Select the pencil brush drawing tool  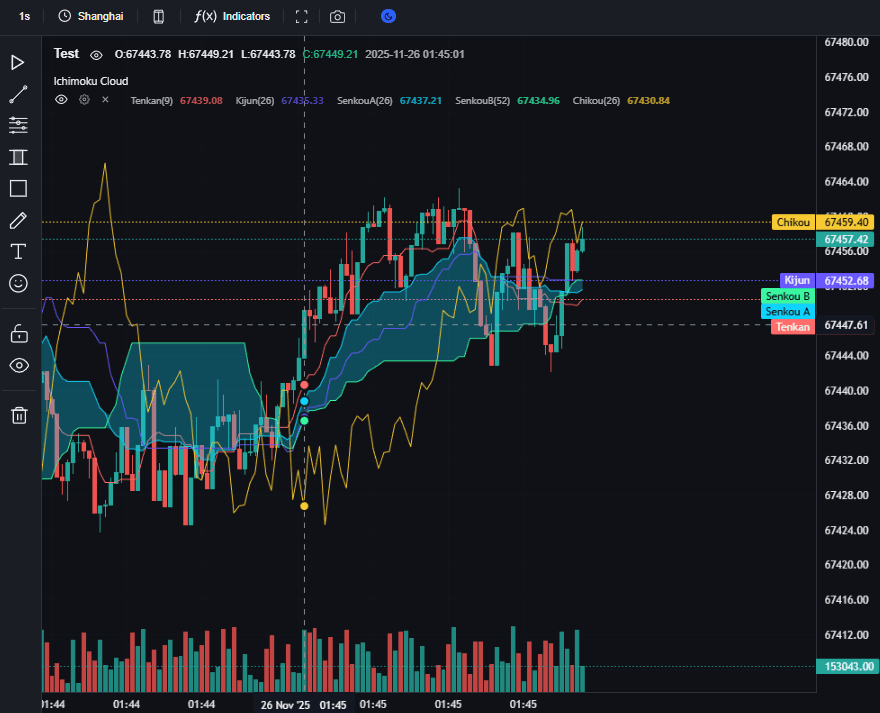(x=18, y=220)
